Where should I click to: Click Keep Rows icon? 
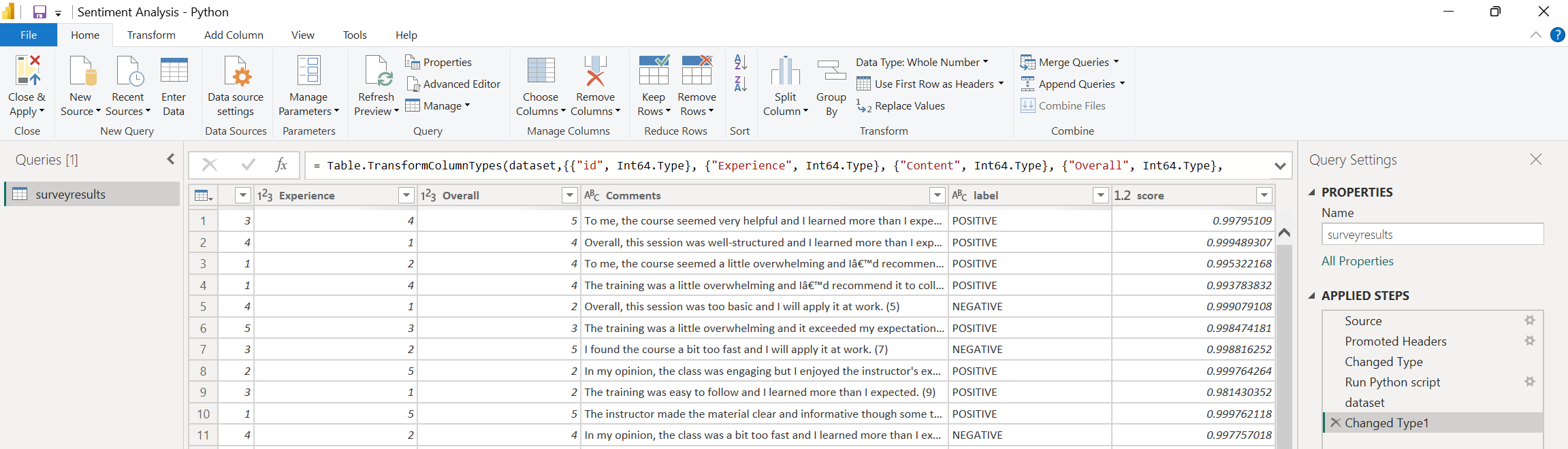coord(654,71)
